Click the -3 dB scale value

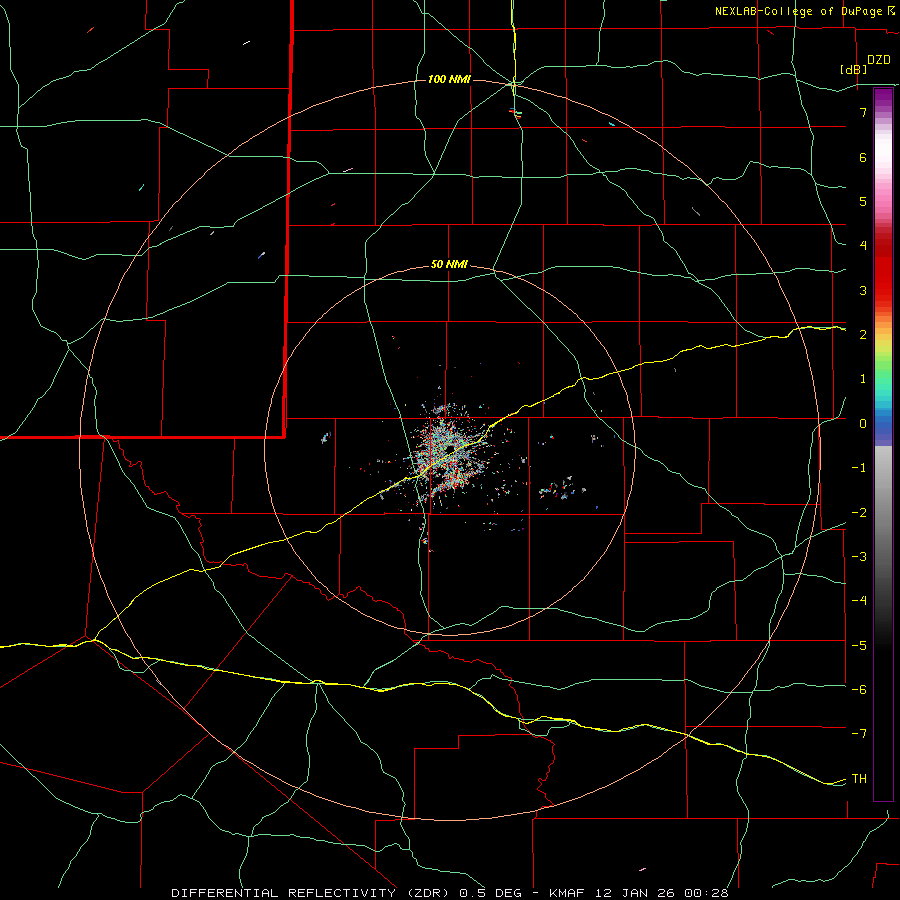tap(859, 557)
